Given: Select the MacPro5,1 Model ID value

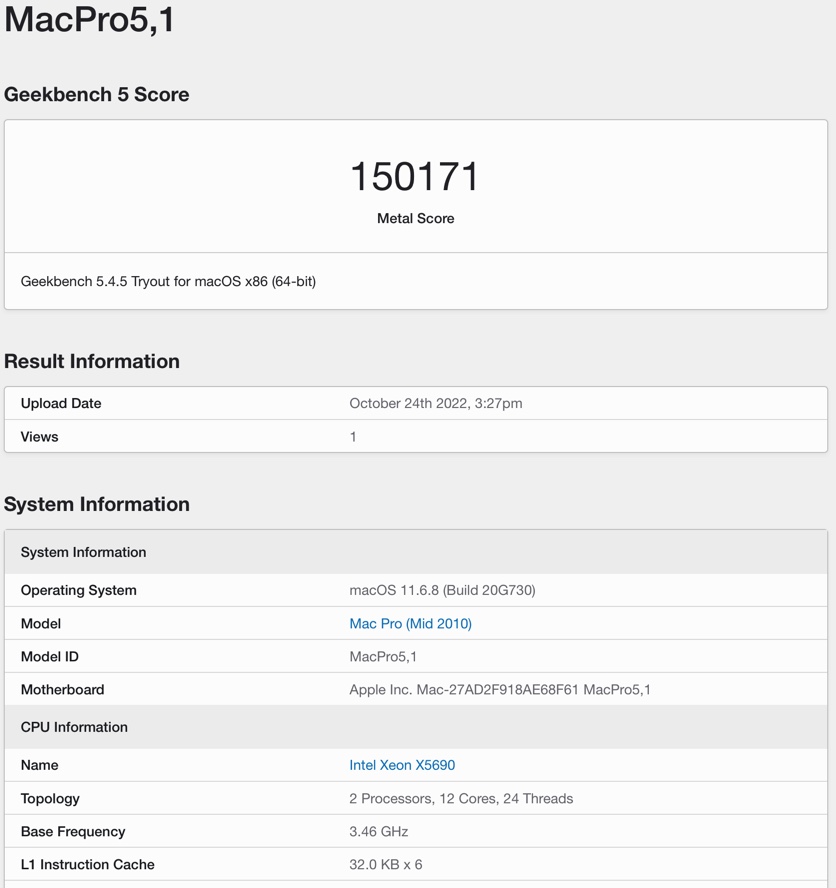Looking at the screenshot, I should [383, 656].
